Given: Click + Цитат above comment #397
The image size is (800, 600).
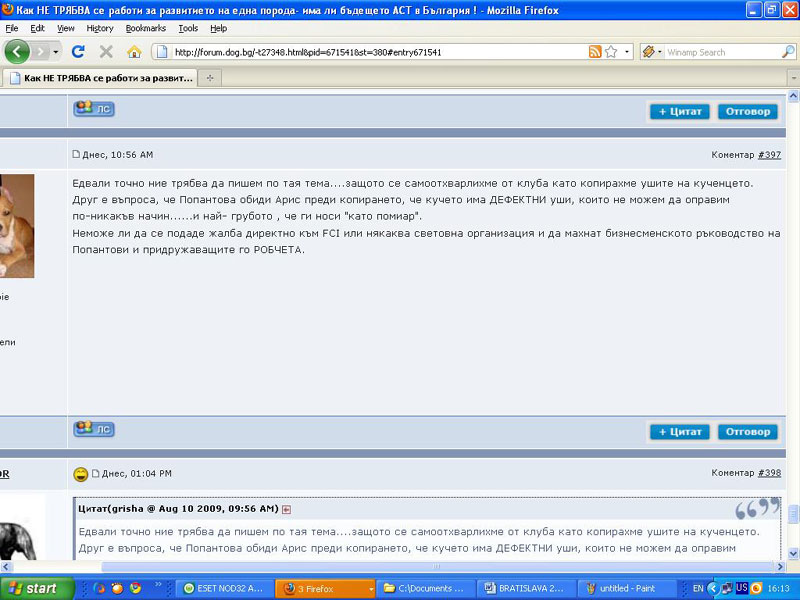Looking at the screenshot, I should click(x=680, y=111).
